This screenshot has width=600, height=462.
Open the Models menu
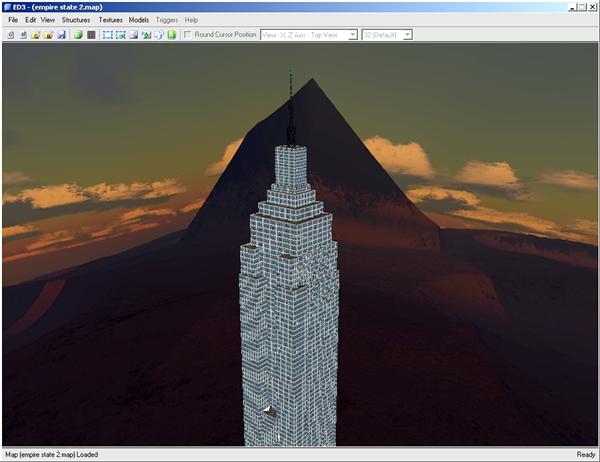coord(139,20)
